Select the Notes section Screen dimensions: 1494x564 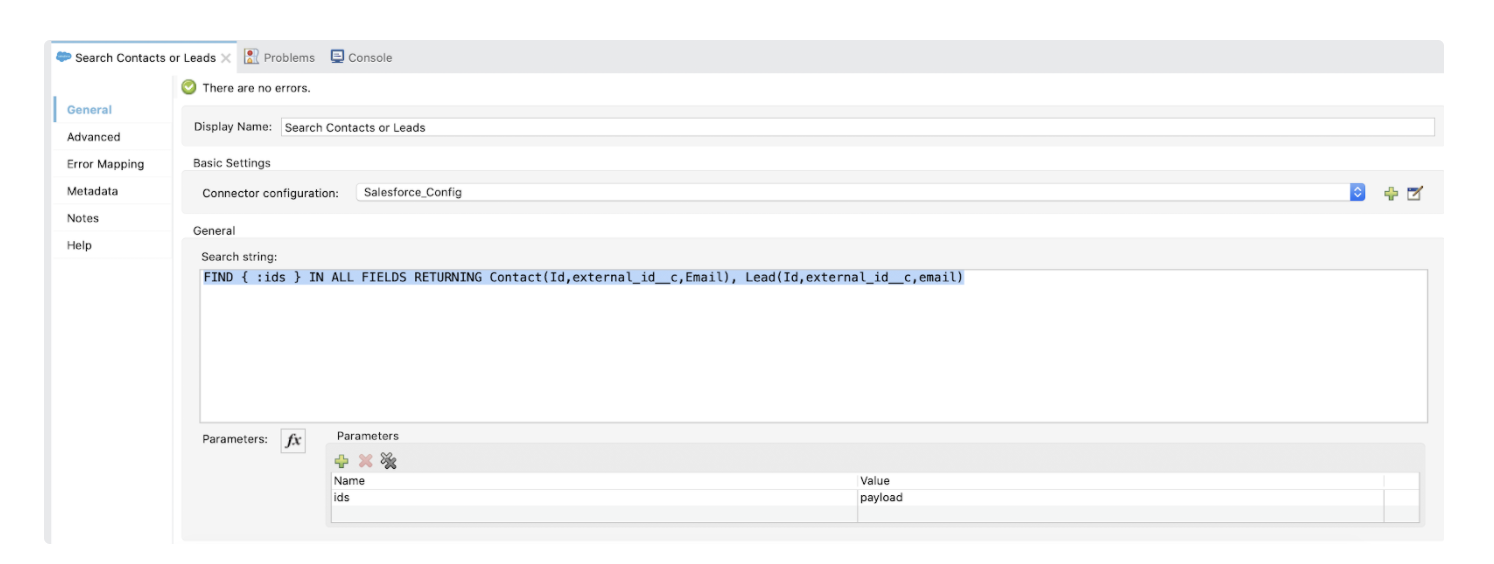[x=83, y=218]
